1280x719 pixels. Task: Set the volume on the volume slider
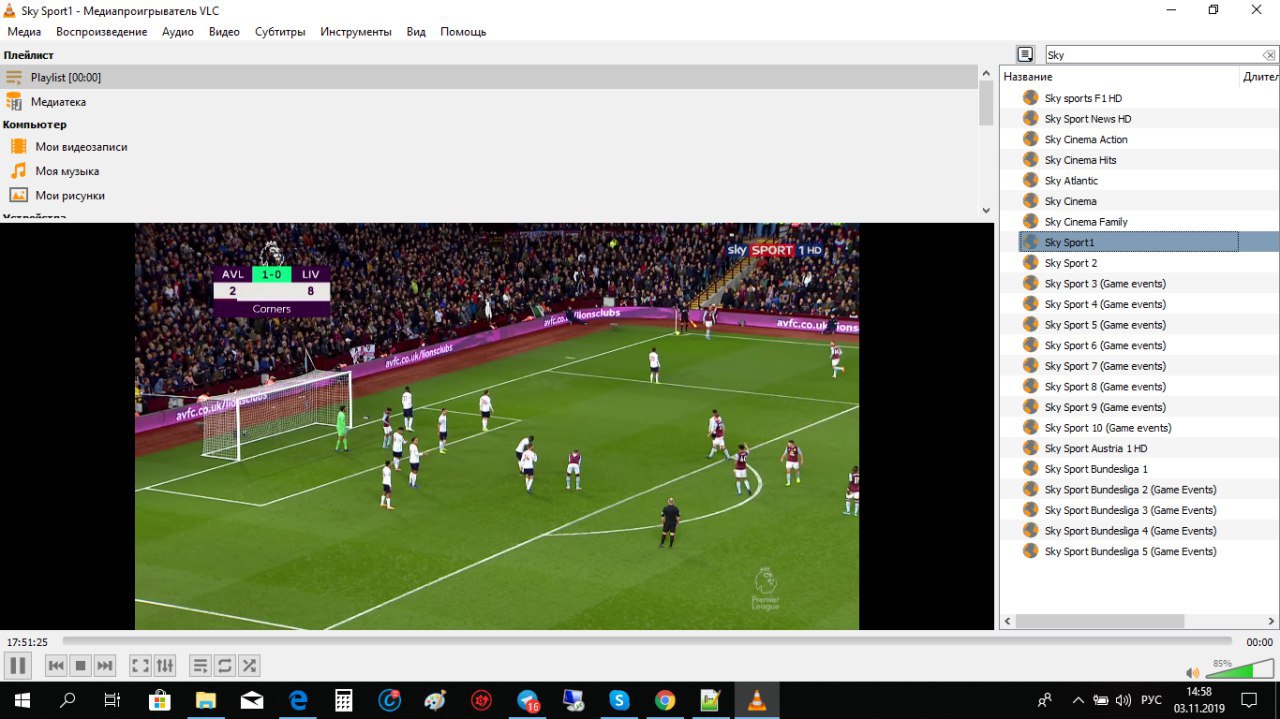(1238, 668)
